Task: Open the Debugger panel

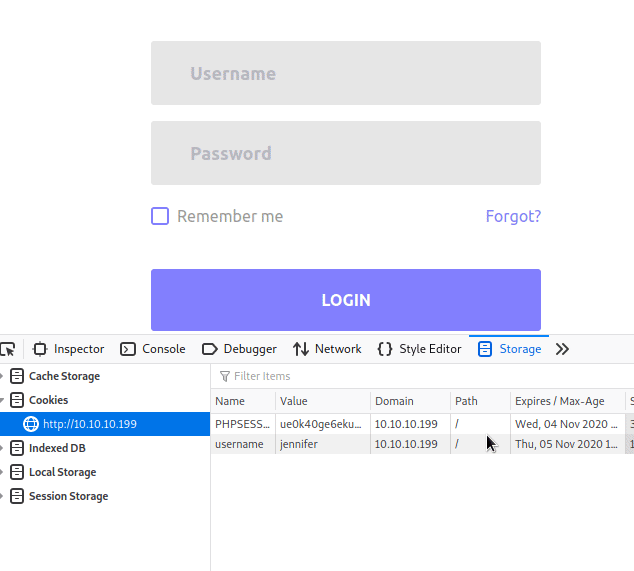Action: tap(239, 349)
